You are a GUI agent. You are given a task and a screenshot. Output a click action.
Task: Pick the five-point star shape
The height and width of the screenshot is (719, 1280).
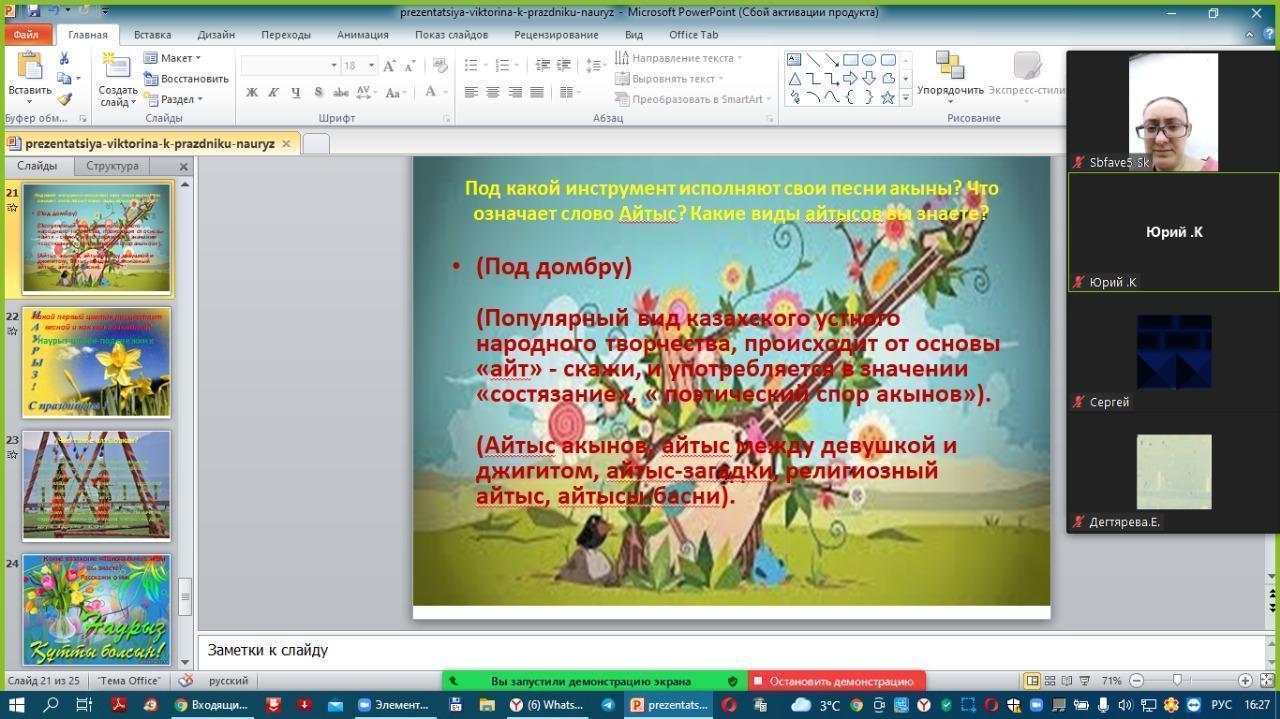887,98
